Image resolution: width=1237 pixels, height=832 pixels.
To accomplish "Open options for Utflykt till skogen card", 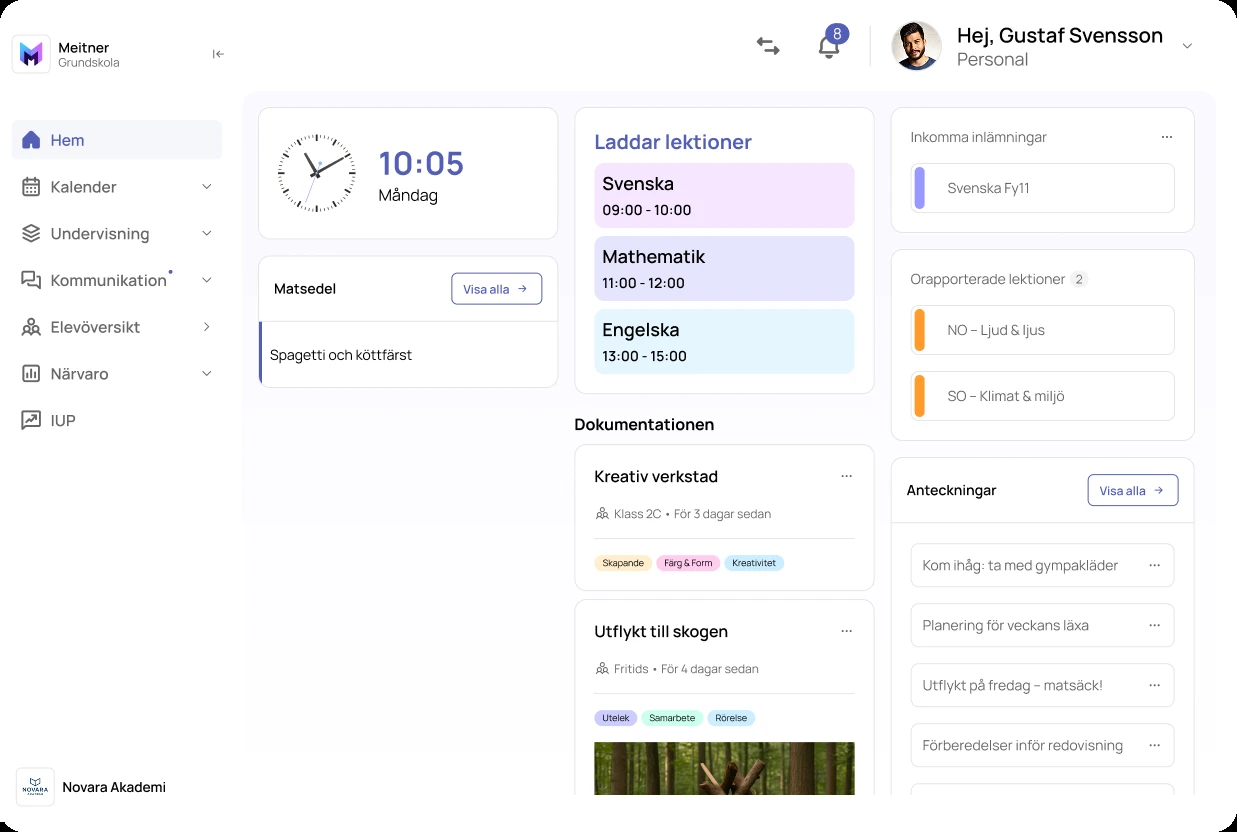I will click(846, 631).
